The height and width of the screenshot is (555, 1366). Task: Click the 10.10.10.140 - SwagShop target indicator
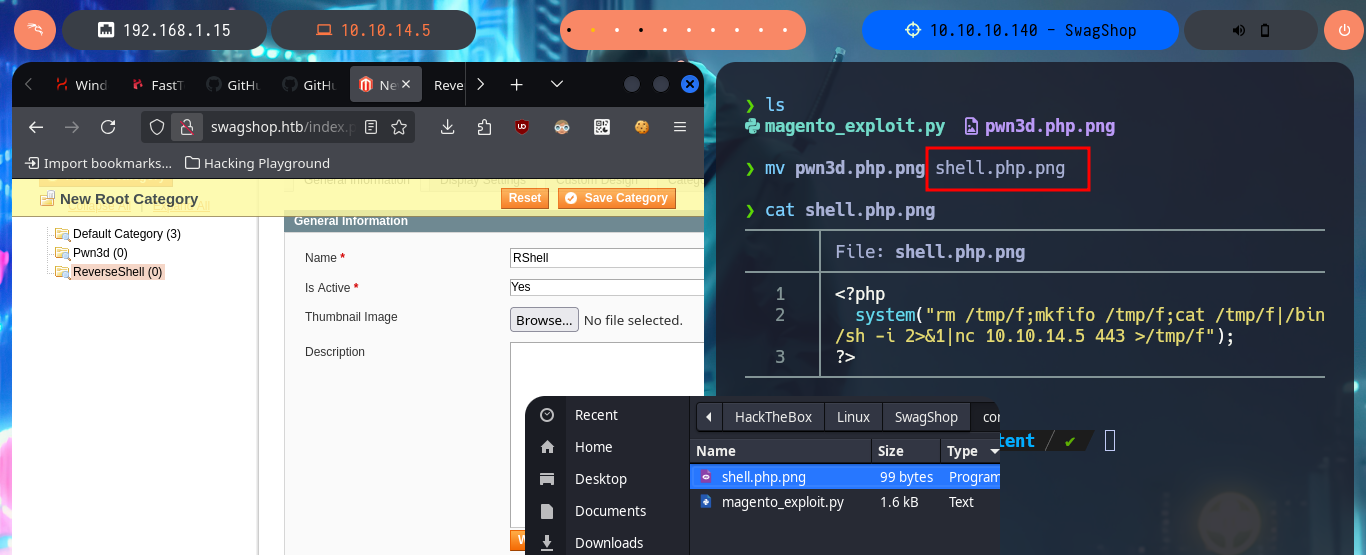coord(1020,30)
